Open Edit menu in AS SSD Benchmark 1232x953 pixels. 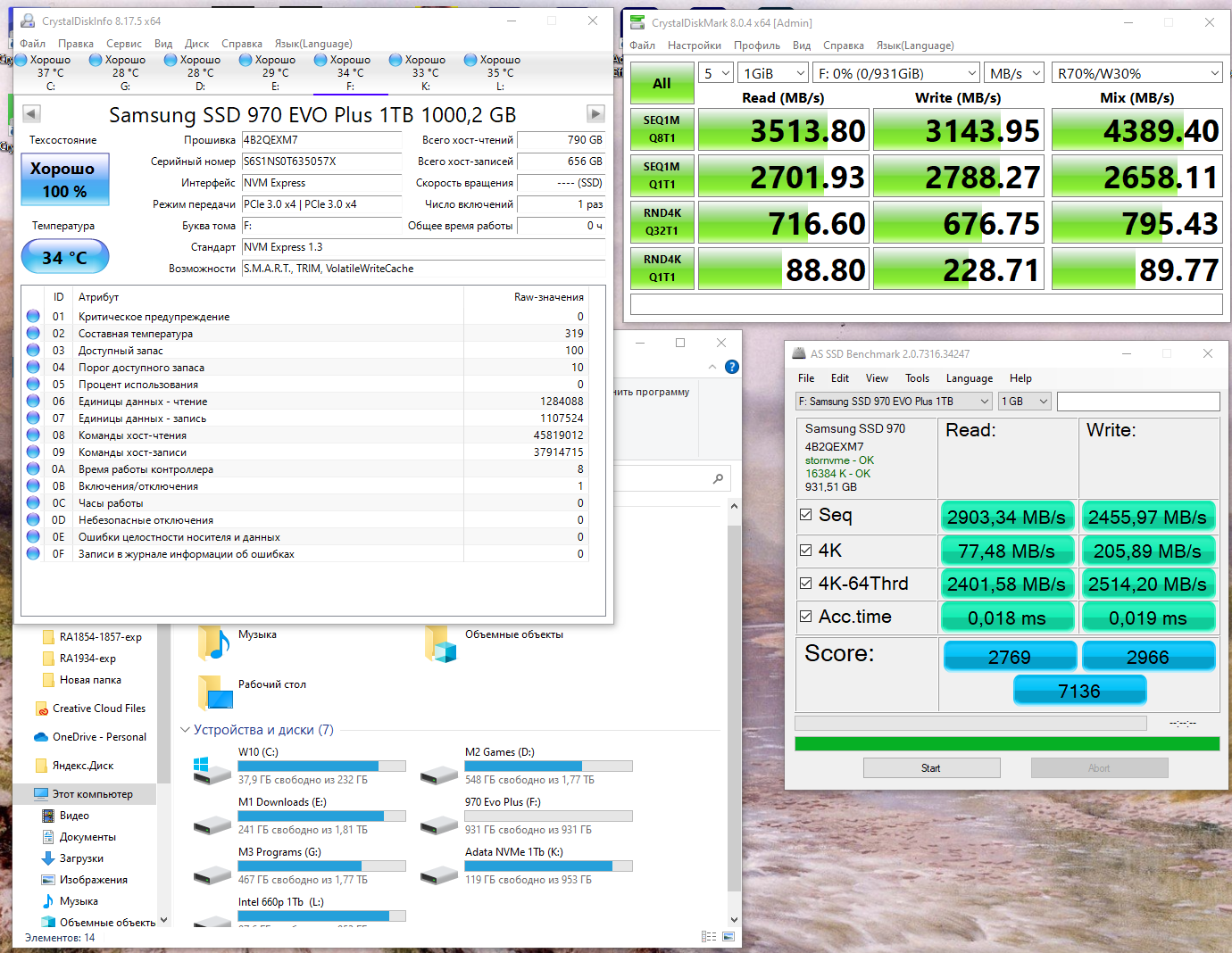(x=840, y=378)
